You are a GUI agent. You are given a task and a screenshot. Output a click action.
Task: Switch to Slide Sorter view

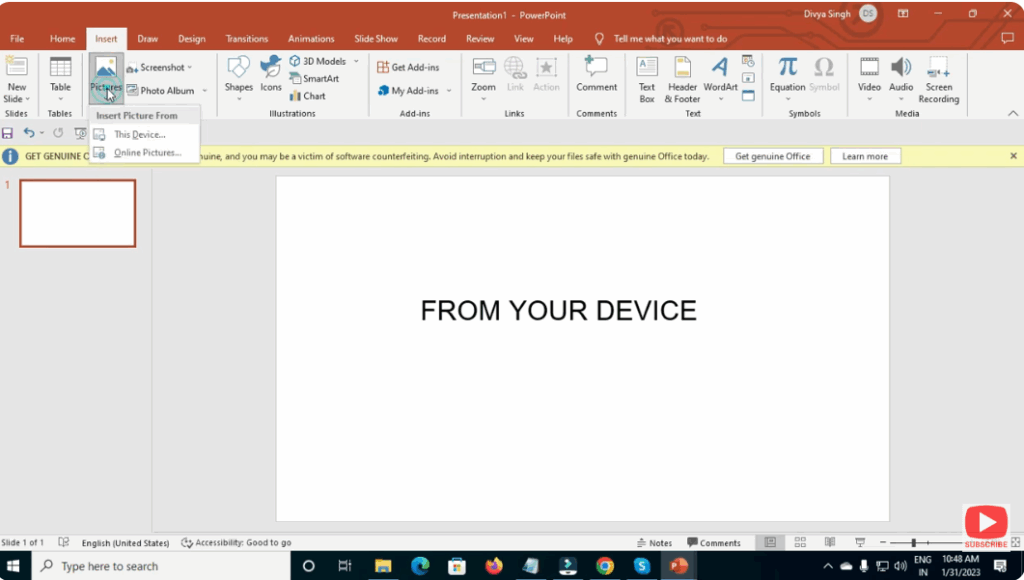point(800,542)
